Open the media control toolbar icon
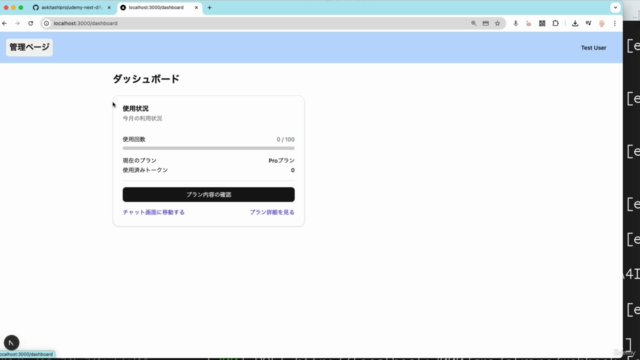640x360 pixels. [589, 24]
